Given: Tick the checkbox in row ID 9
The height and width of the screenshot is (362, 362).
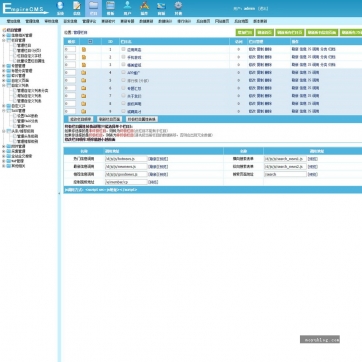Looking at the screenshot, I should click(x=123, y=111).
